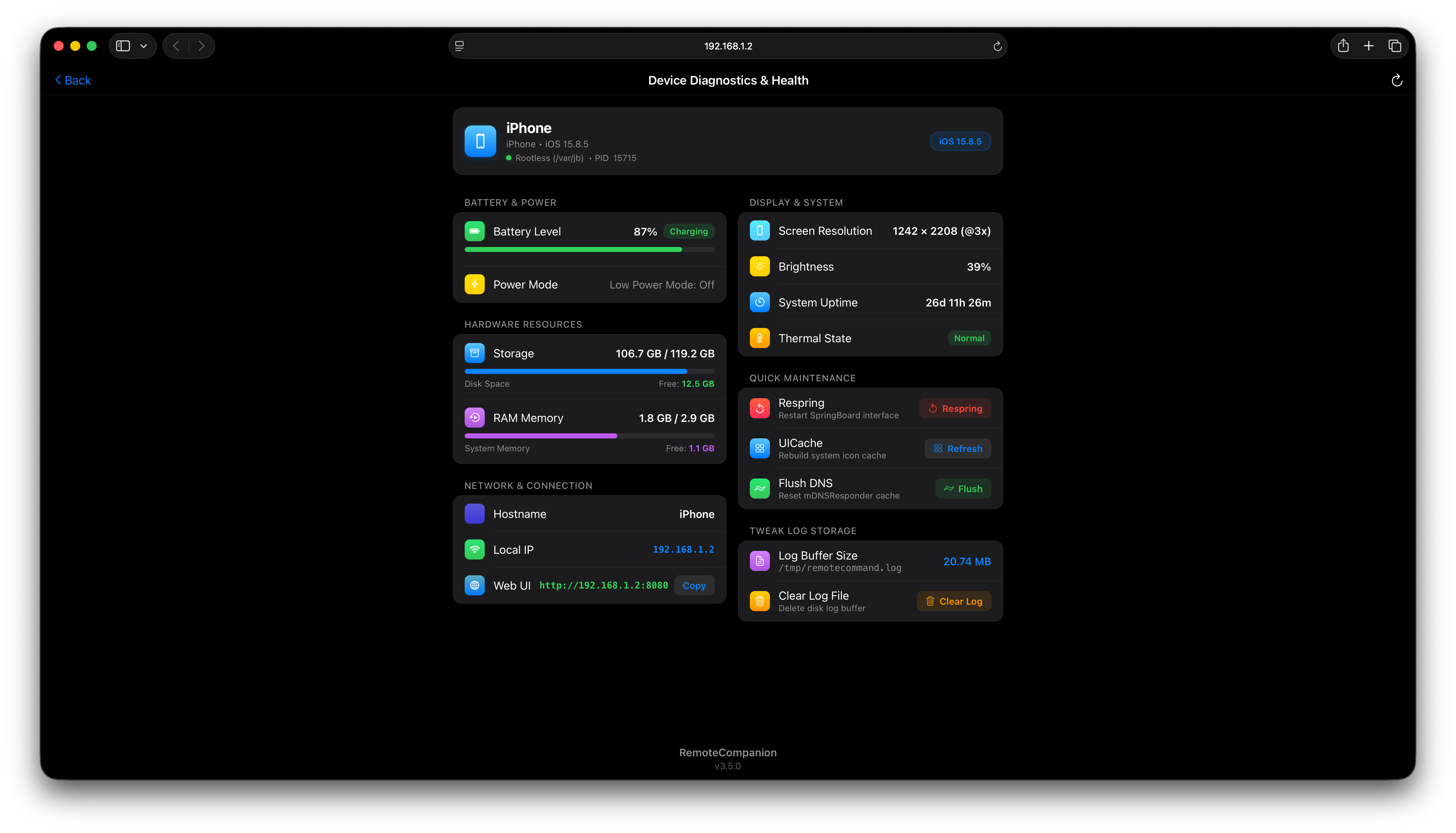This screenshot has width=1456, height=833.
Task: Open the Share icon in Safari toolbar
Action: [x=1344, y=45]
